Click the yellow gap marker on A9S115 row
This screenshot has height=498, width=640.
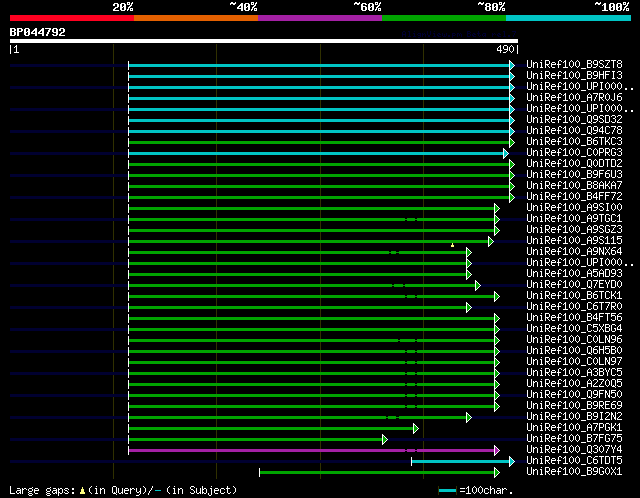[x=452, y=245]
